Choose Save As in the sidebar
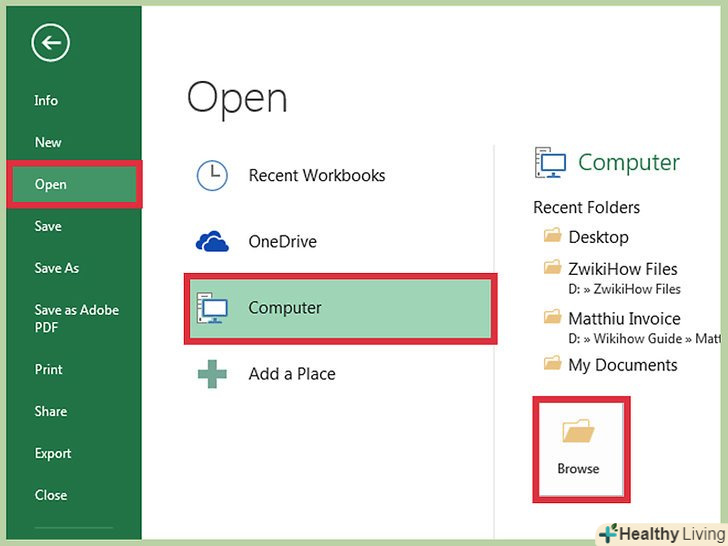Image resolution: width=728 pixels, height=546 pixels. [57, 268]
